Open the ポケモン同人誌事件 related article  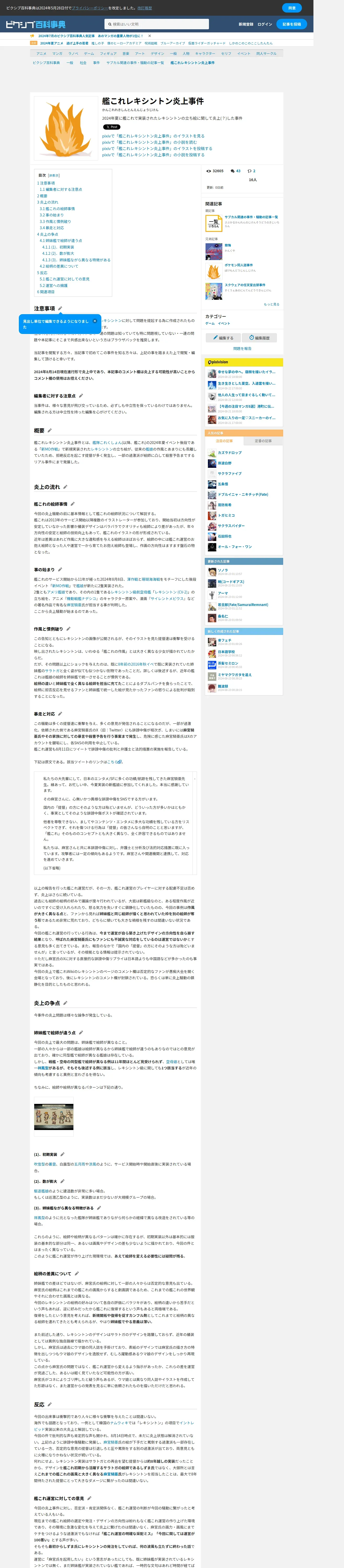click(239, 266)
